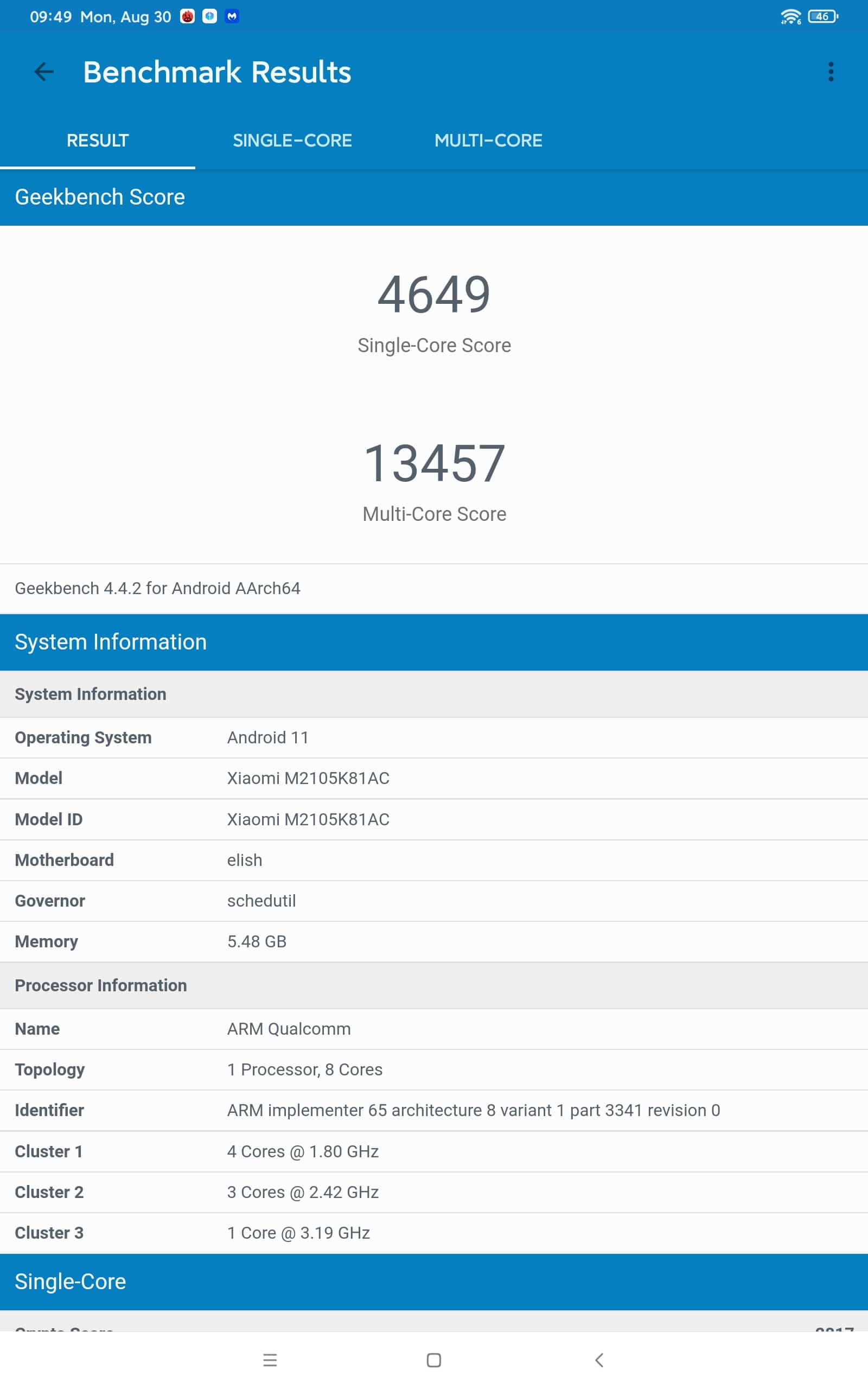The image size is (868, 1389).
Task: Tap the Multi-Core Score label
Action: (x=434, y=514)
